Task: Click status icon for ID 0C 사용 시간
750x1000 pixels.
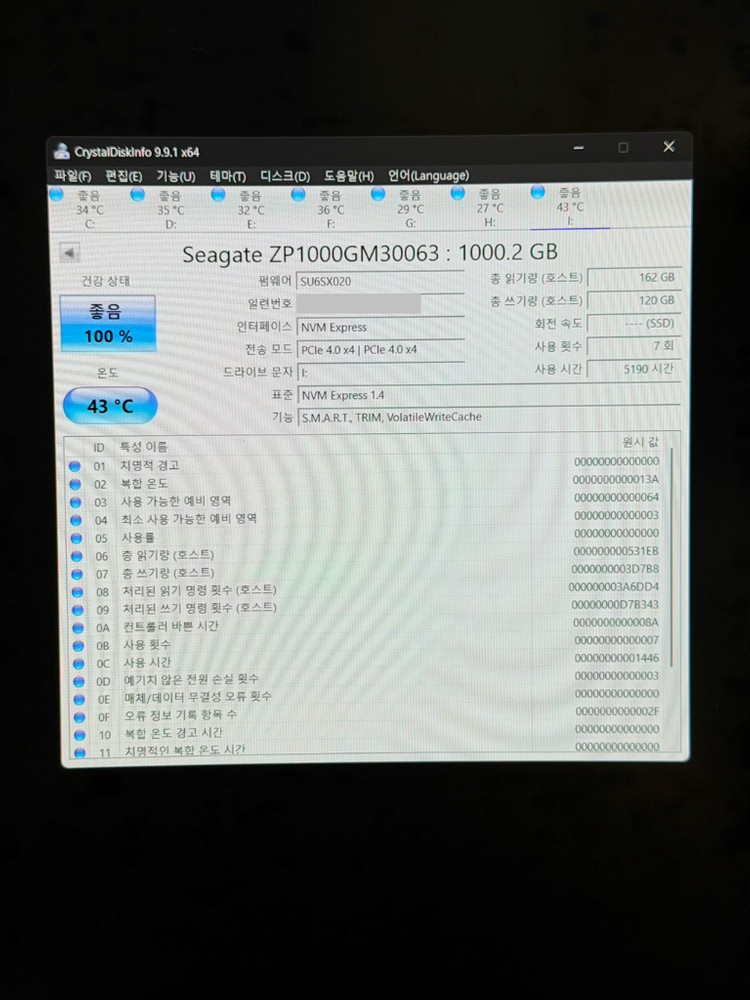Action: (78, 663)
